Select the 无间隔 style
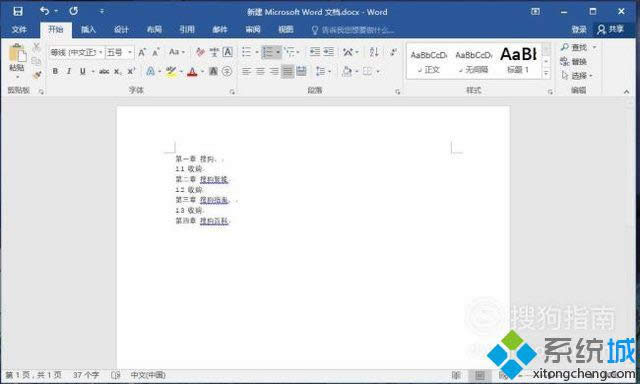 [x=473, y=62]
